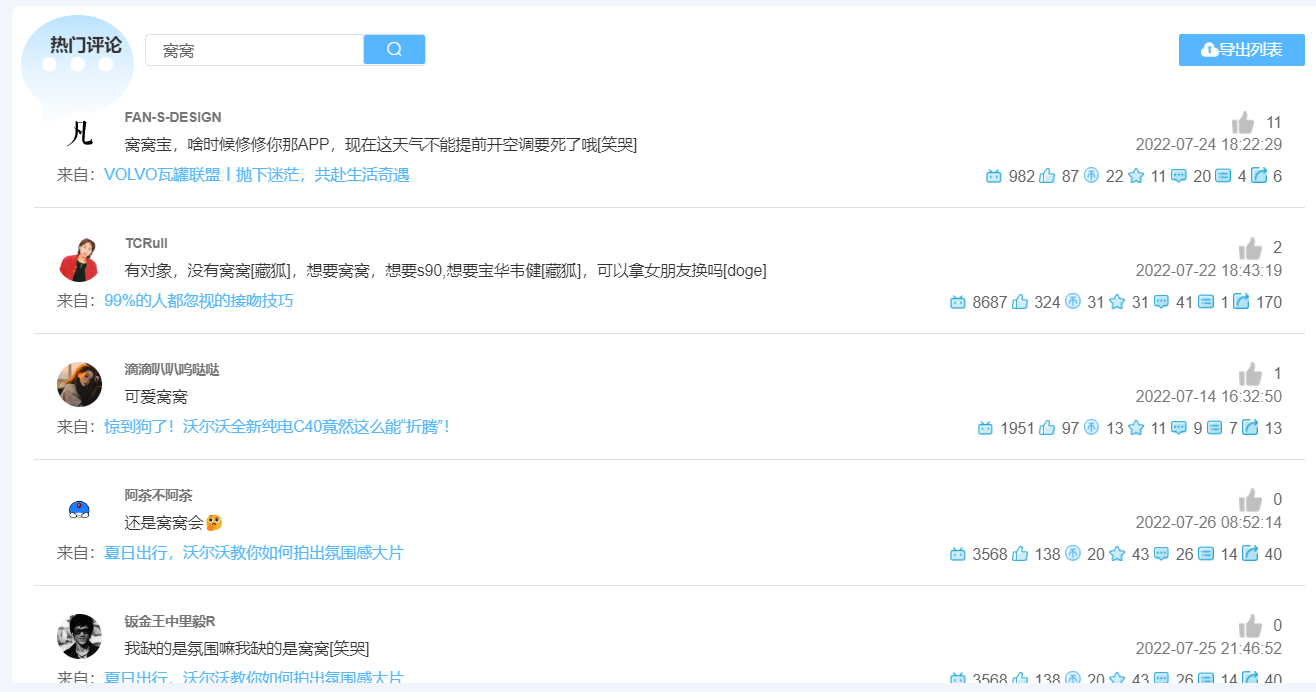
Task: Click the coin icon in the 接吻技巧 row
Action: pos(1073,302)
